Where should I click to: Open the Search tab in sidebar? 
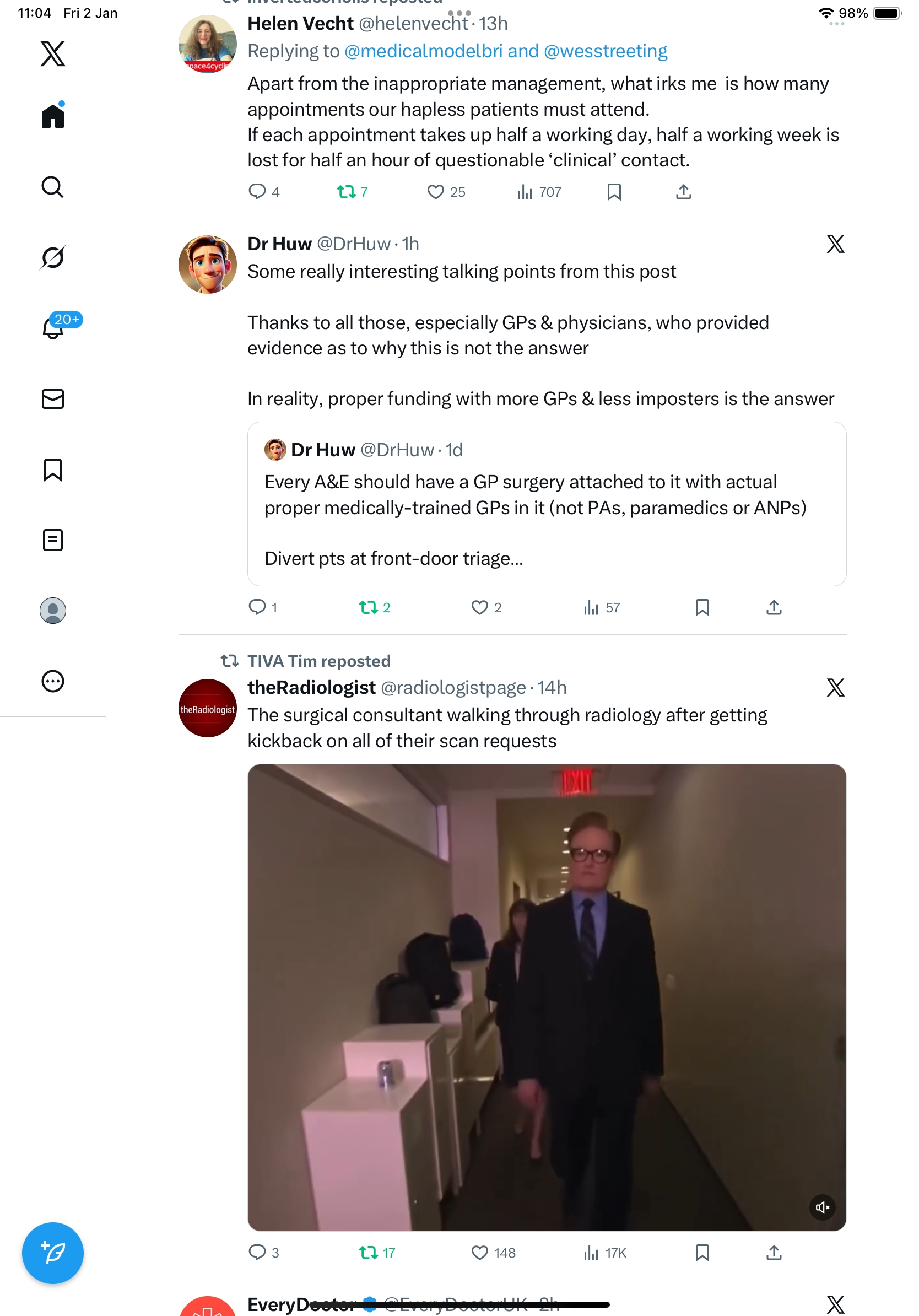coord(52,187)
